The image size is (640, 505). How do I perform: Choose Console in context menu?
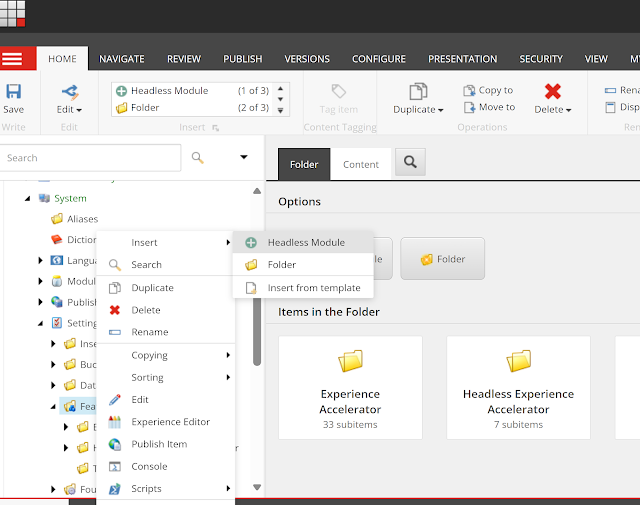click(166, 466)
